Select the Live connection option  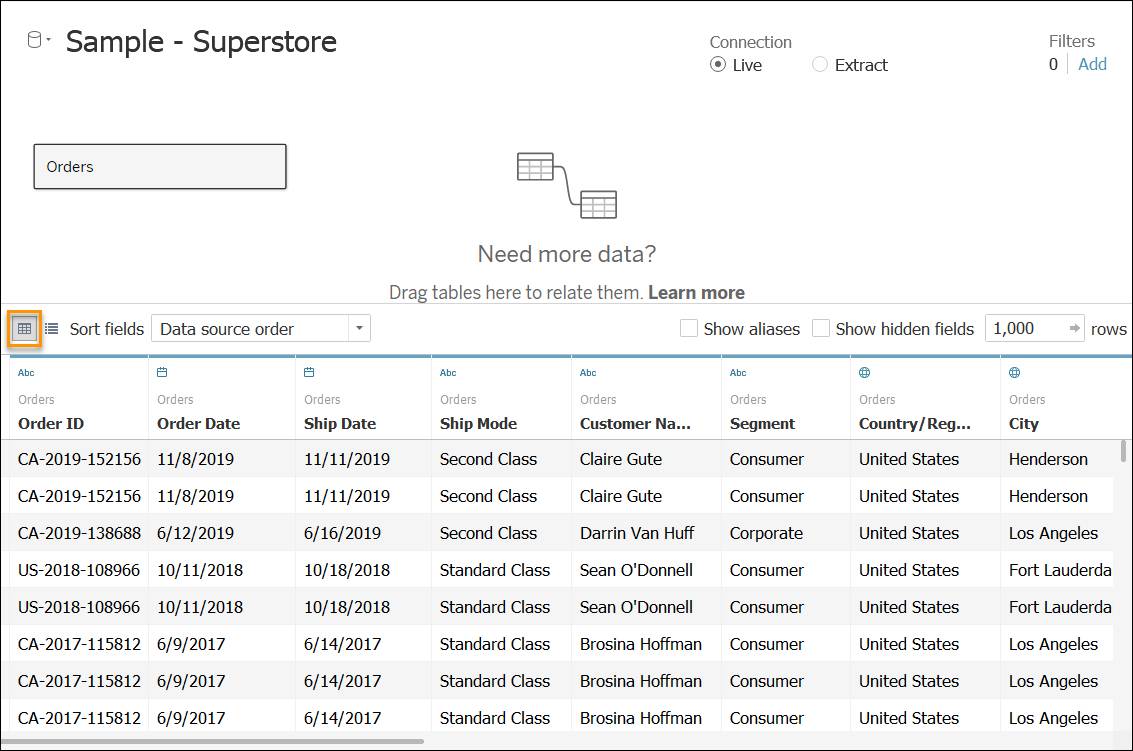point(718,64)
